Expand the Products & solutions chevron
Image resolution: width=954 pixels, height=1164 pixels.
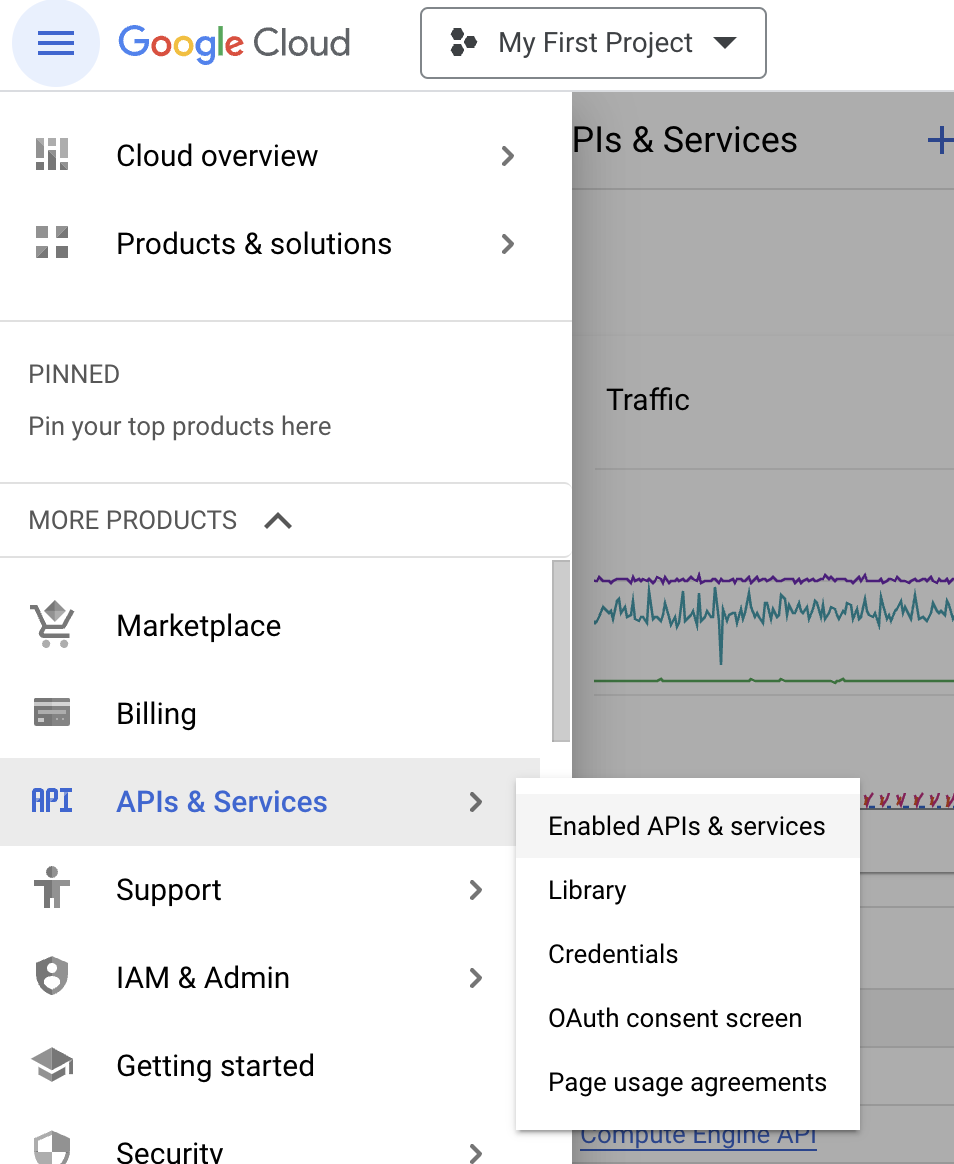(x=507, y=243)
